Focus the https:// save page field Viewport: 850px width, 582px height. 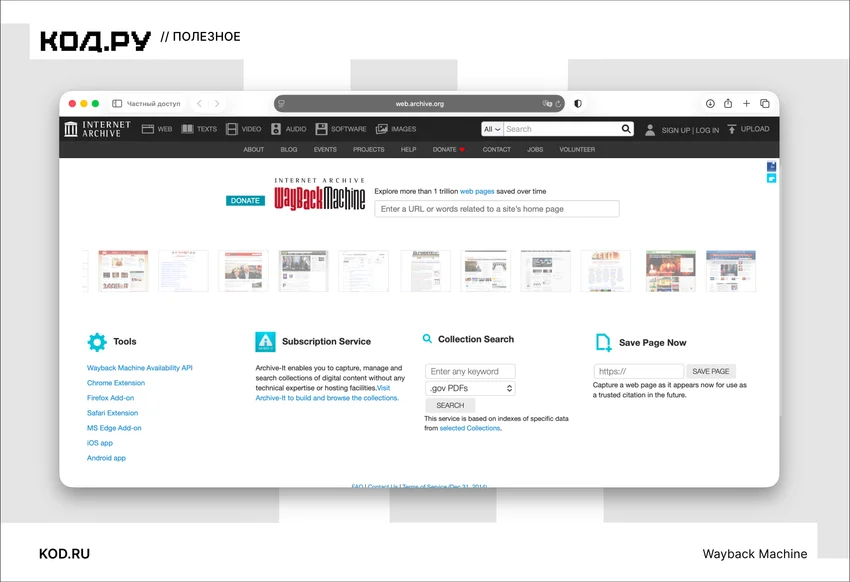point(639,371)
